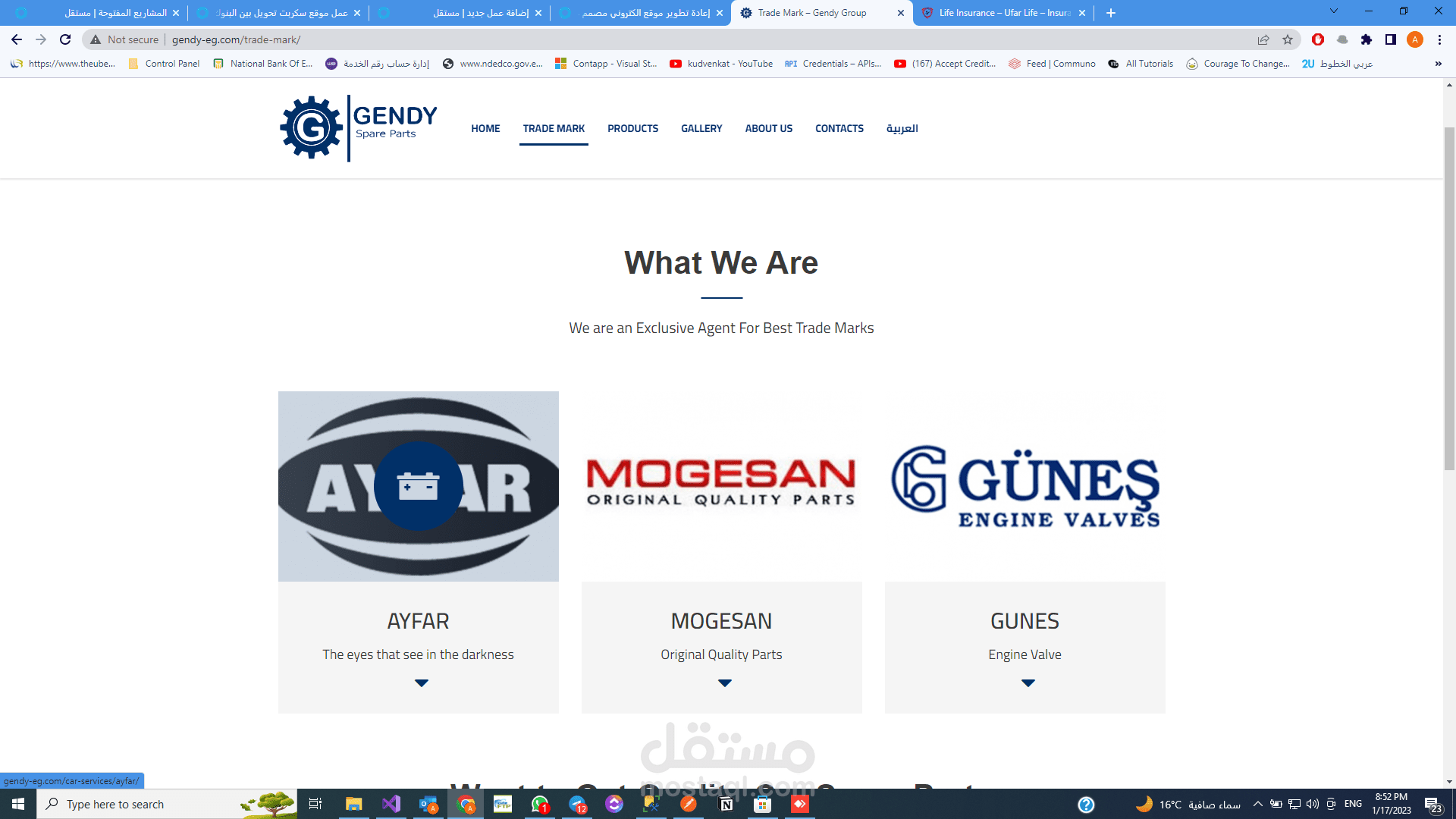This screenshot has width=1456, height=819.
Task: Open the tab search dropdown chevron
Action: pos(1333,11)
